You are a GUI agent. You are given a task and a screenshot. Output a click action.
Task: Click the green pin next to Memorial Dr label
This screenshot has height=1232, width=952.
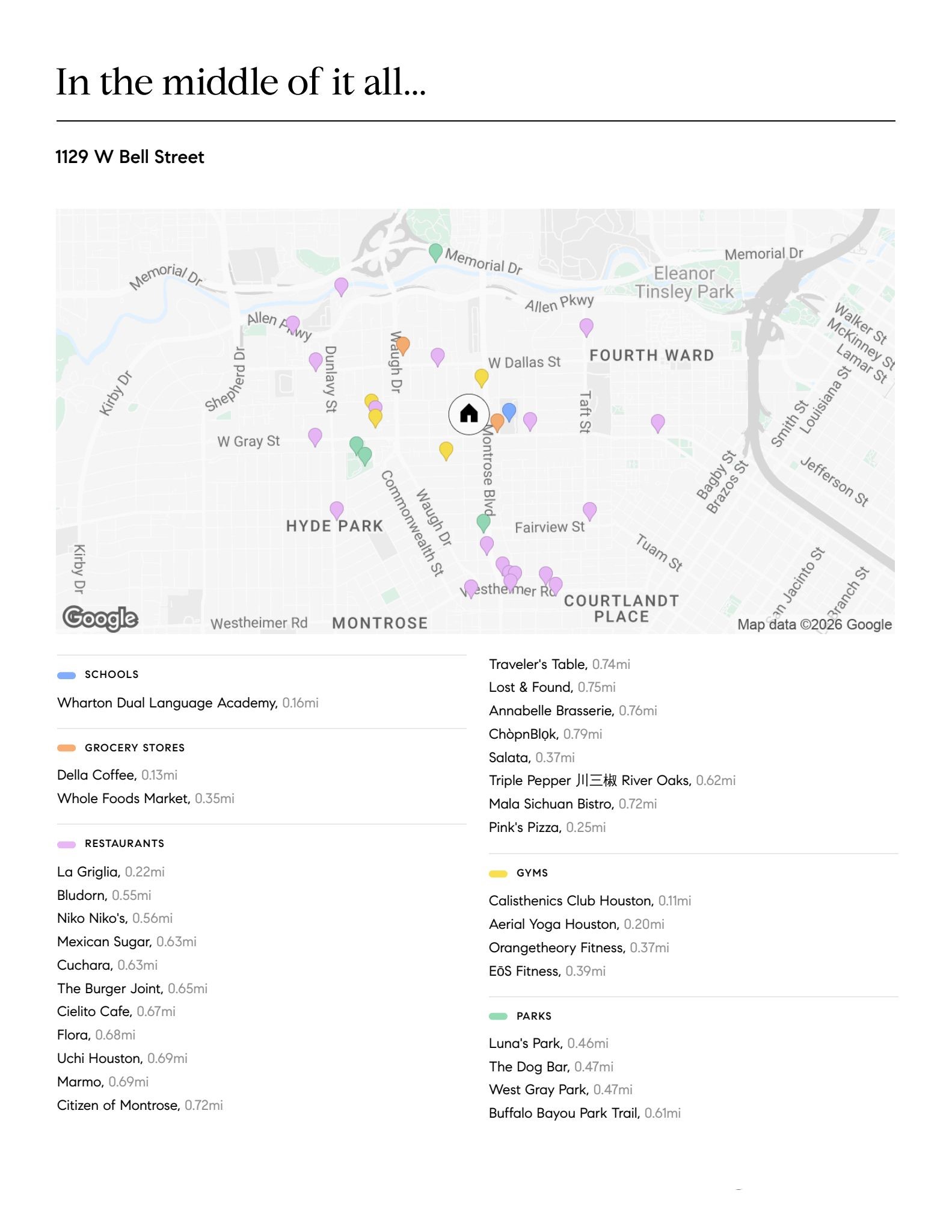tap(435, 253)
